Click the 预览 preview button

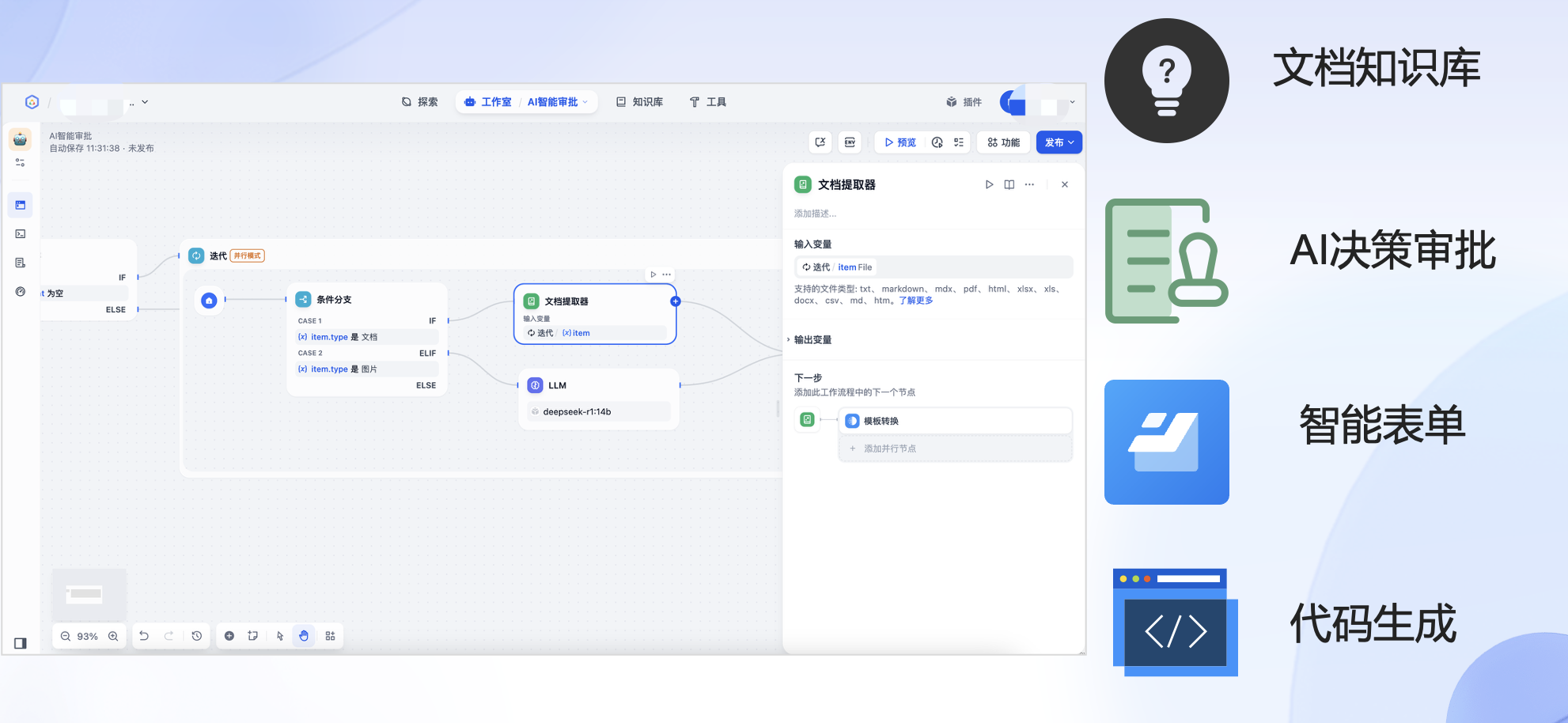900,142
